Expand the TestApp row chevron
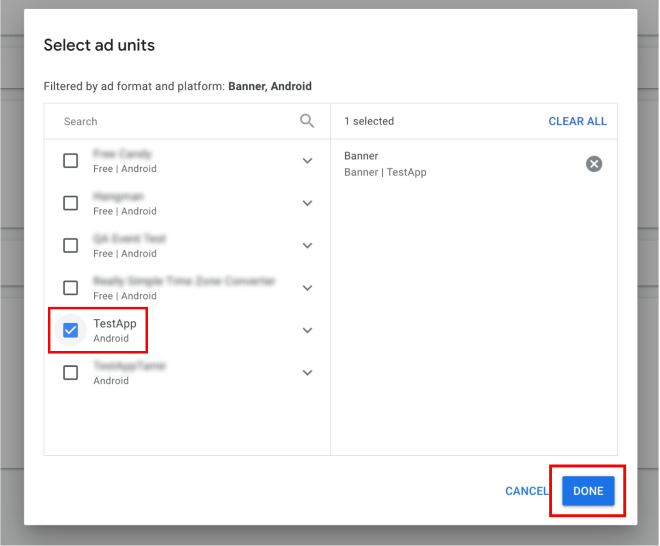The height and width of the screenshot is (546, 660). (308, 330)
